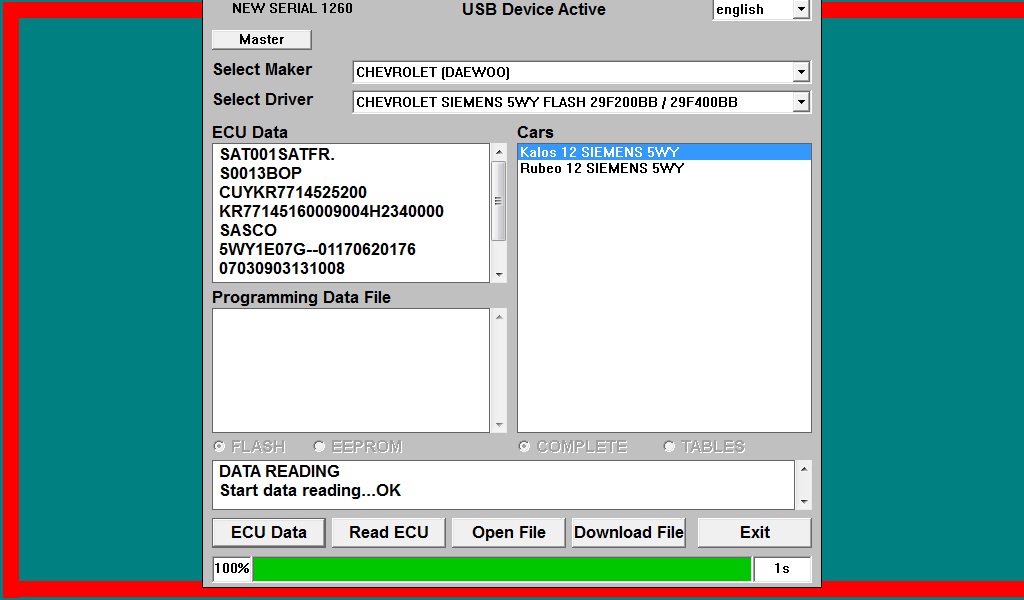The width and height of the screenshot is (1024, 600).
Task: Click ECU Data scrollbar up arrow
Action: 499,152
